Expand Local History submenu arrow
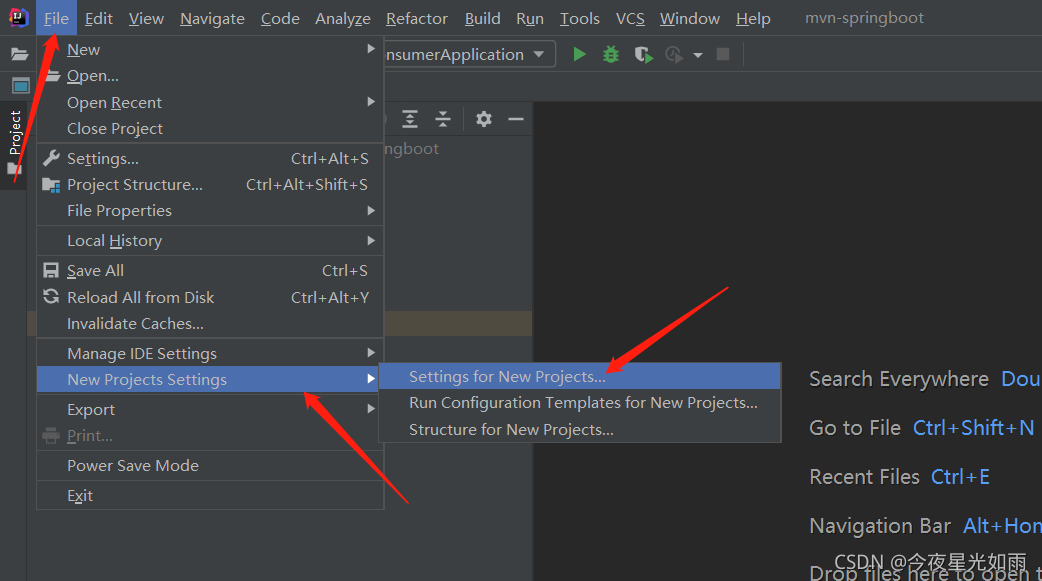Image resolution: width=1042 pixels, height=581 pixels. (371, 241)
